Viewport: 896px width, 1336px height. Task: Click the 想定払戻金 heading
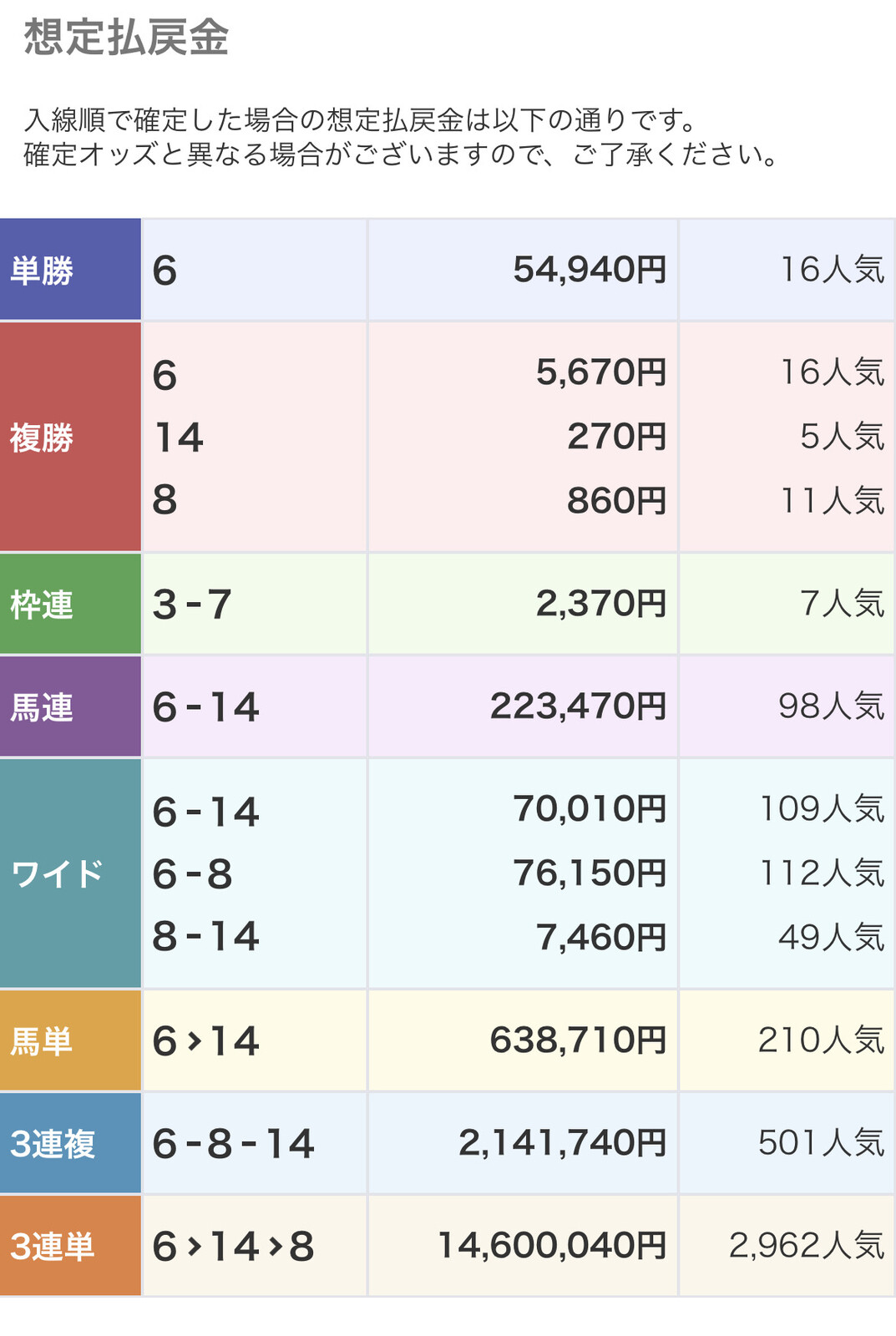pyautogui.click(x=126, y=38)
